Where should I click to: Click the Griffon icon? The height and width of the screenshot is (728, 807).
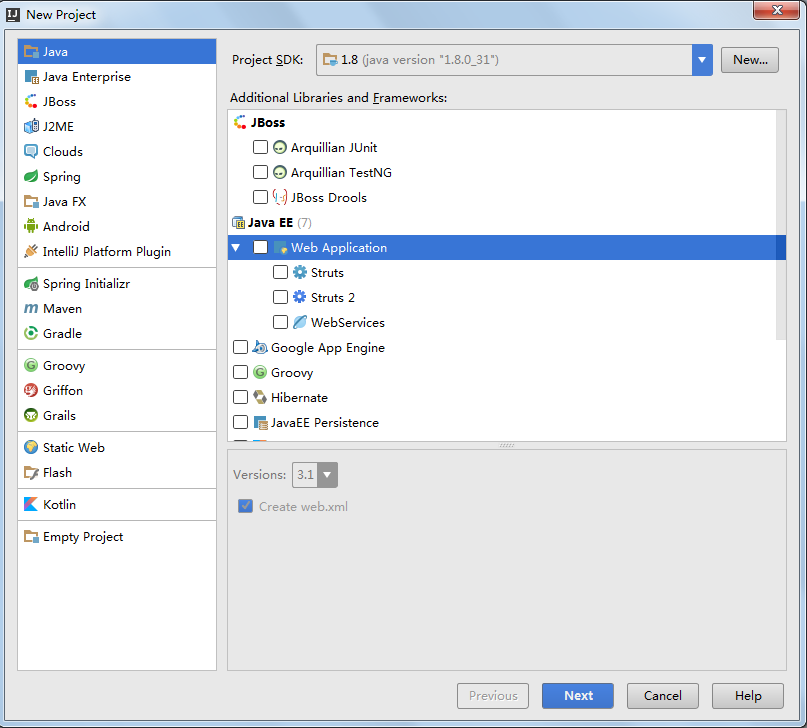click(31, 390)
